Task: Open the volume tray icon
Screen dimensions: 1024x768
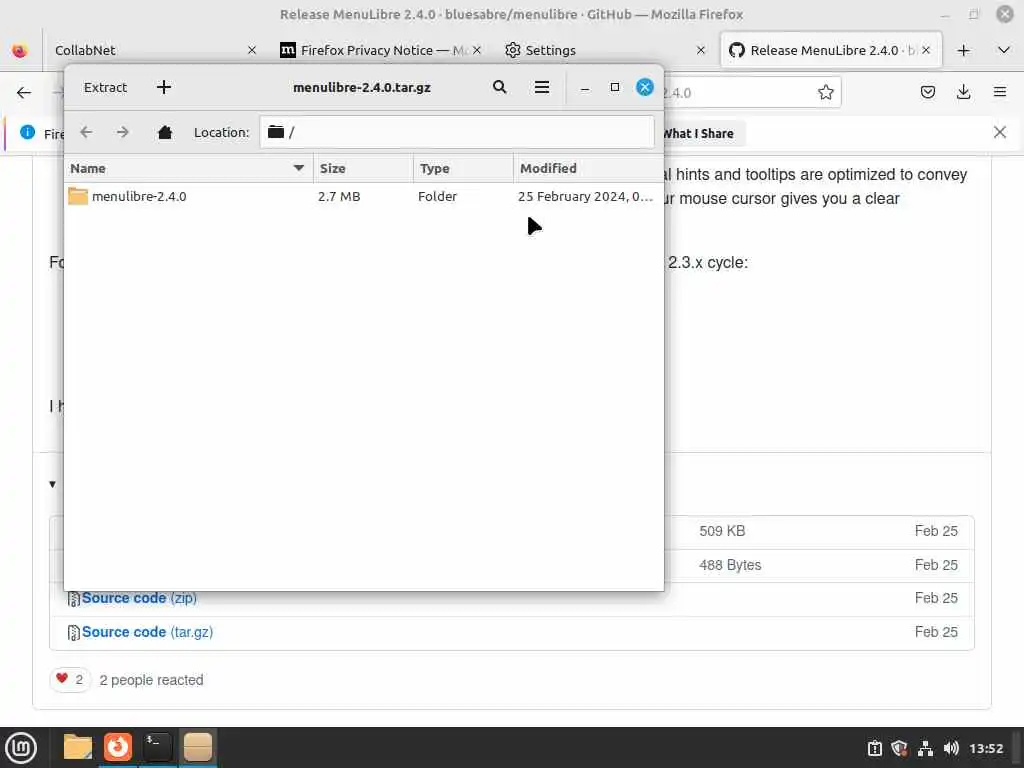Action: coord(951,748)
